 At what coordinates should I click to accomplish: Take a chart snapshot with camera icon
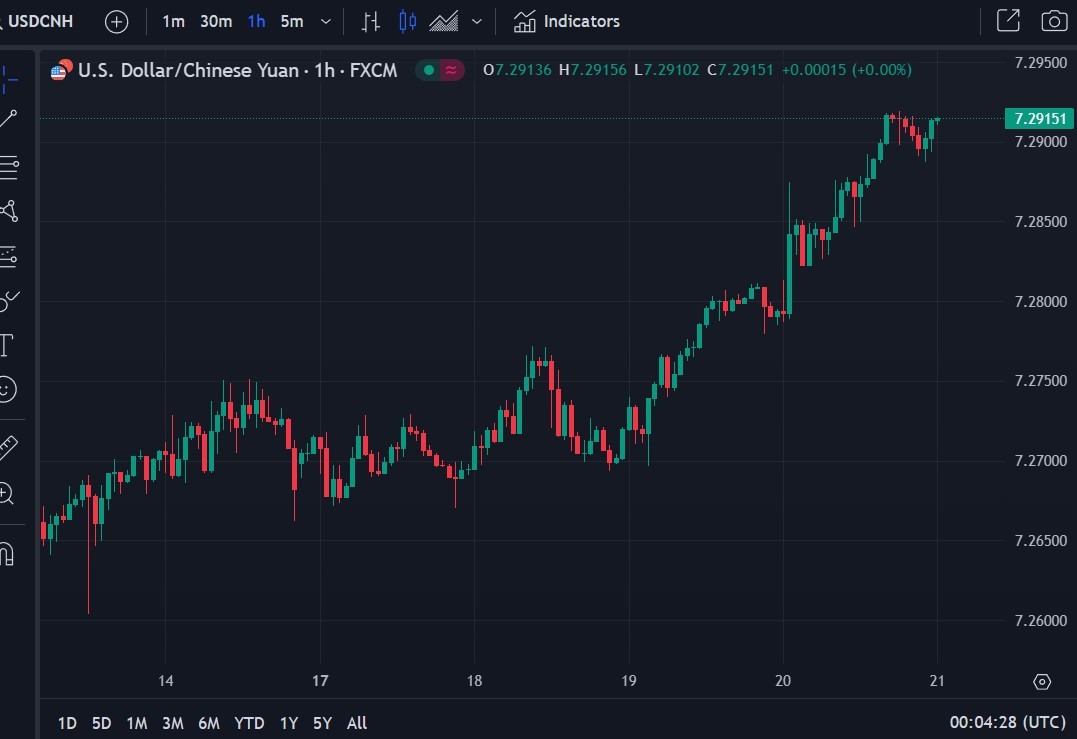click(x=1053, y=21)
